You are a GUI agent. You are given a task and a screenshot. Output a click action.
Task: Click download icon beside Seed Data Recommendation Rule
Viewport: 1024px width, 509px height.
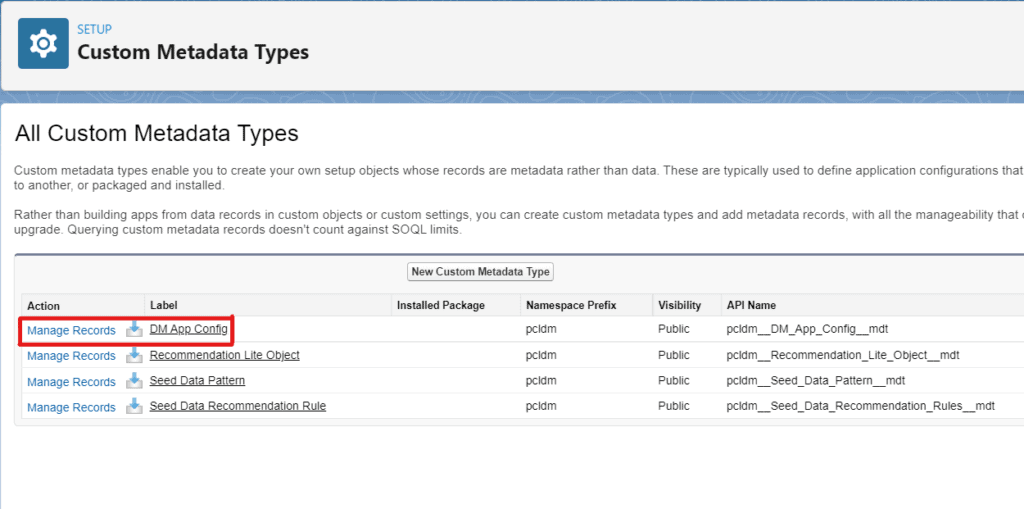134,407
